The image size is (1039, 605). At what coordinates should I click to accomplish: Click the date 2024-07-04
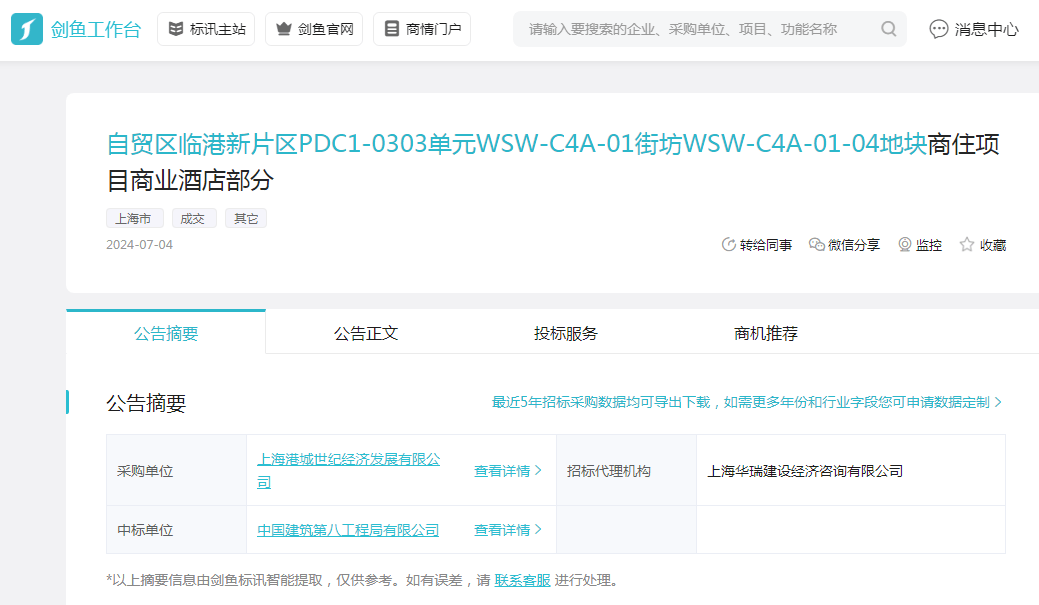point(139,245)
